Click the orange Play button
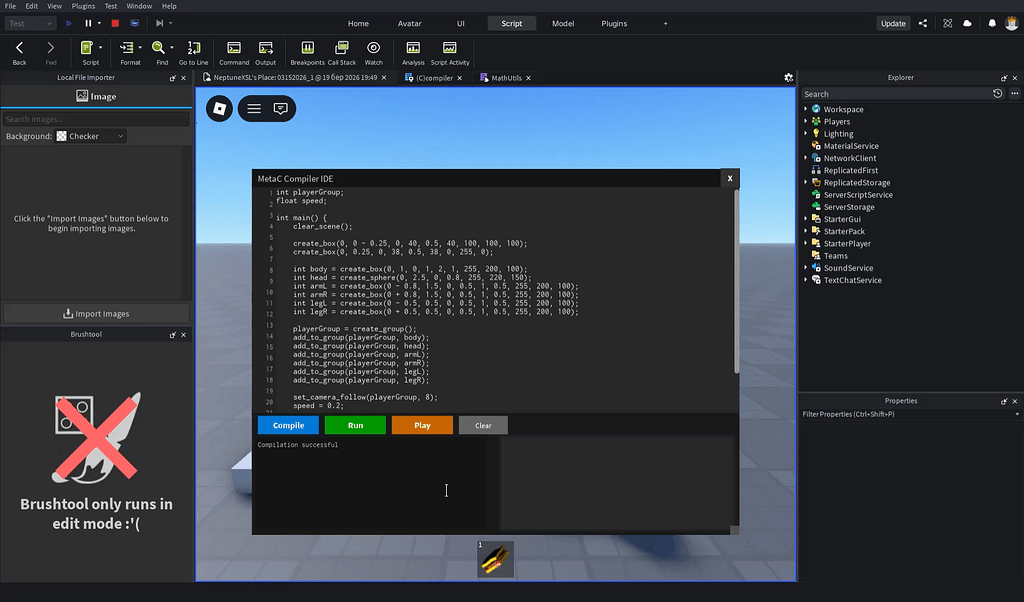The image size is (1024, 602). [422, 425]
